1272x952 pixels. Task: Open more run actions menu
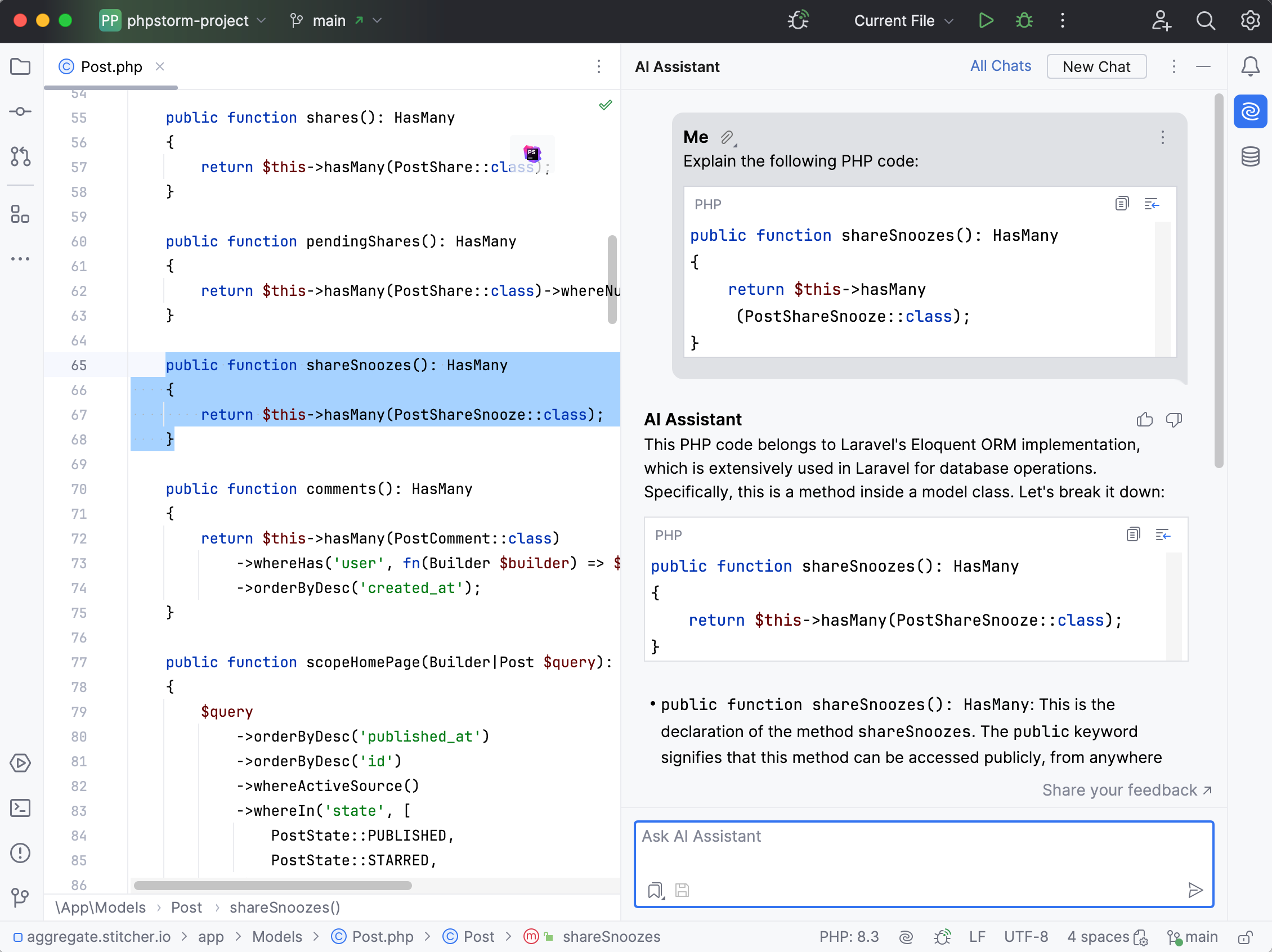(x=1062, y=21)
